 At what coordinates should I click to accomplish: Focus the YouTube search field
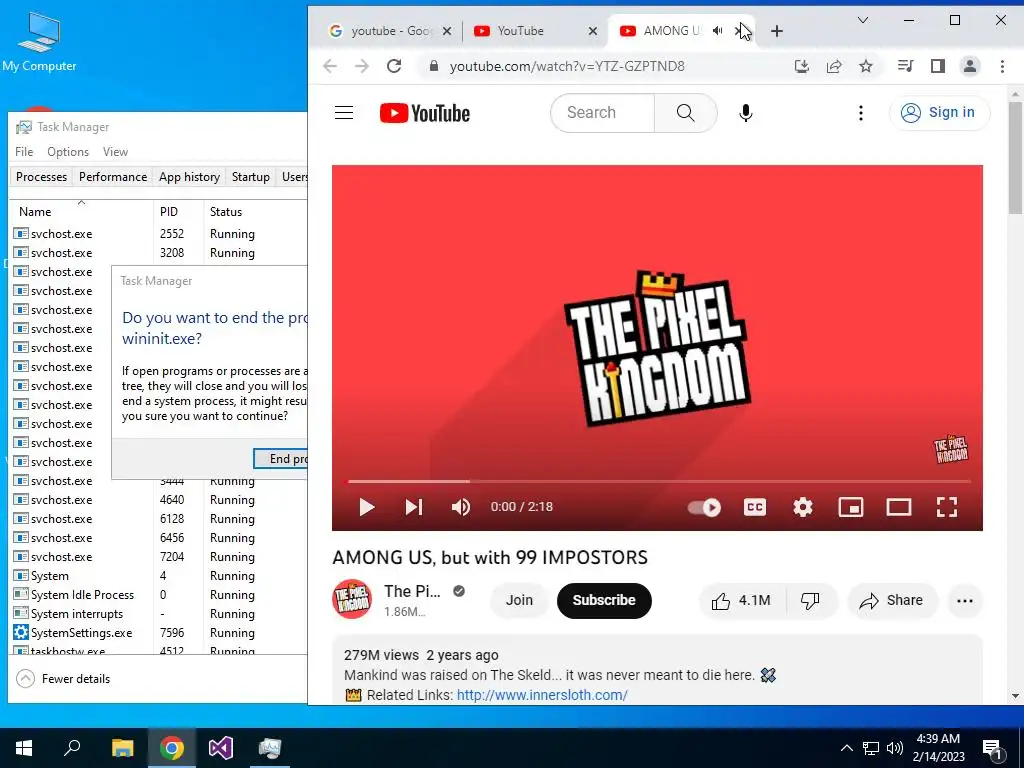pyautogui.click(x=602, y=113)
